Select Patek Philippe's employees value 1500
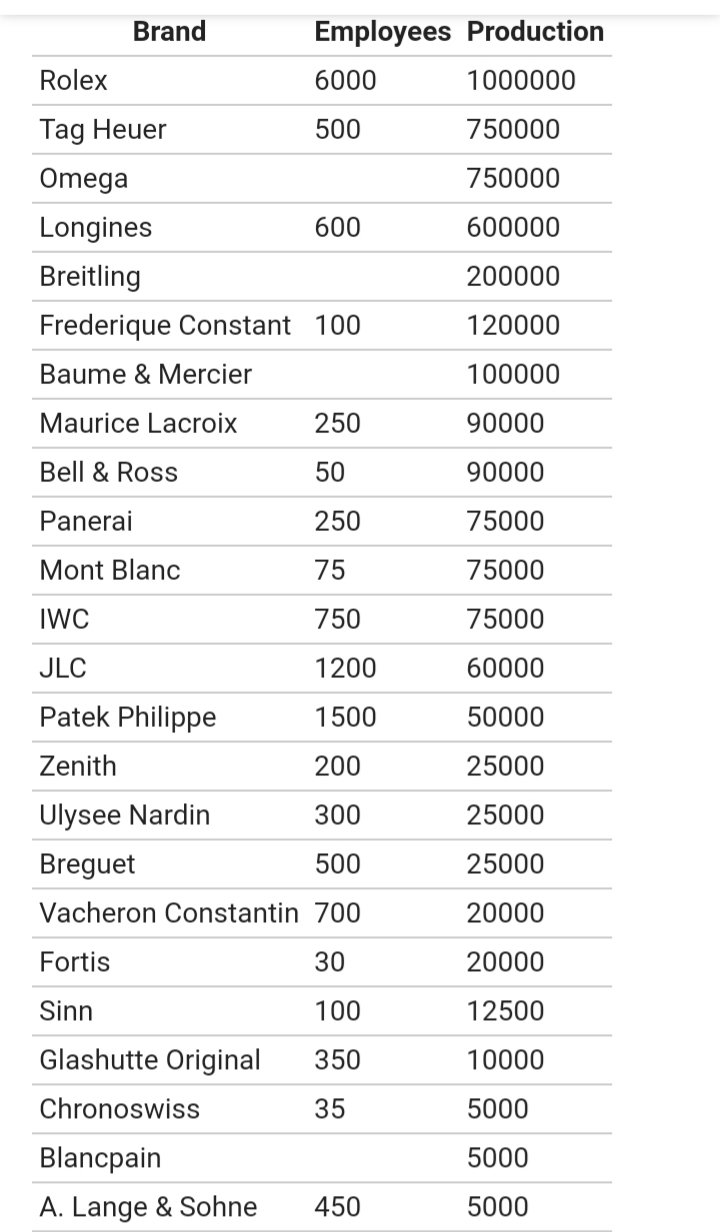The height and width of the screenshot is (1232, 720). (345, 718)
